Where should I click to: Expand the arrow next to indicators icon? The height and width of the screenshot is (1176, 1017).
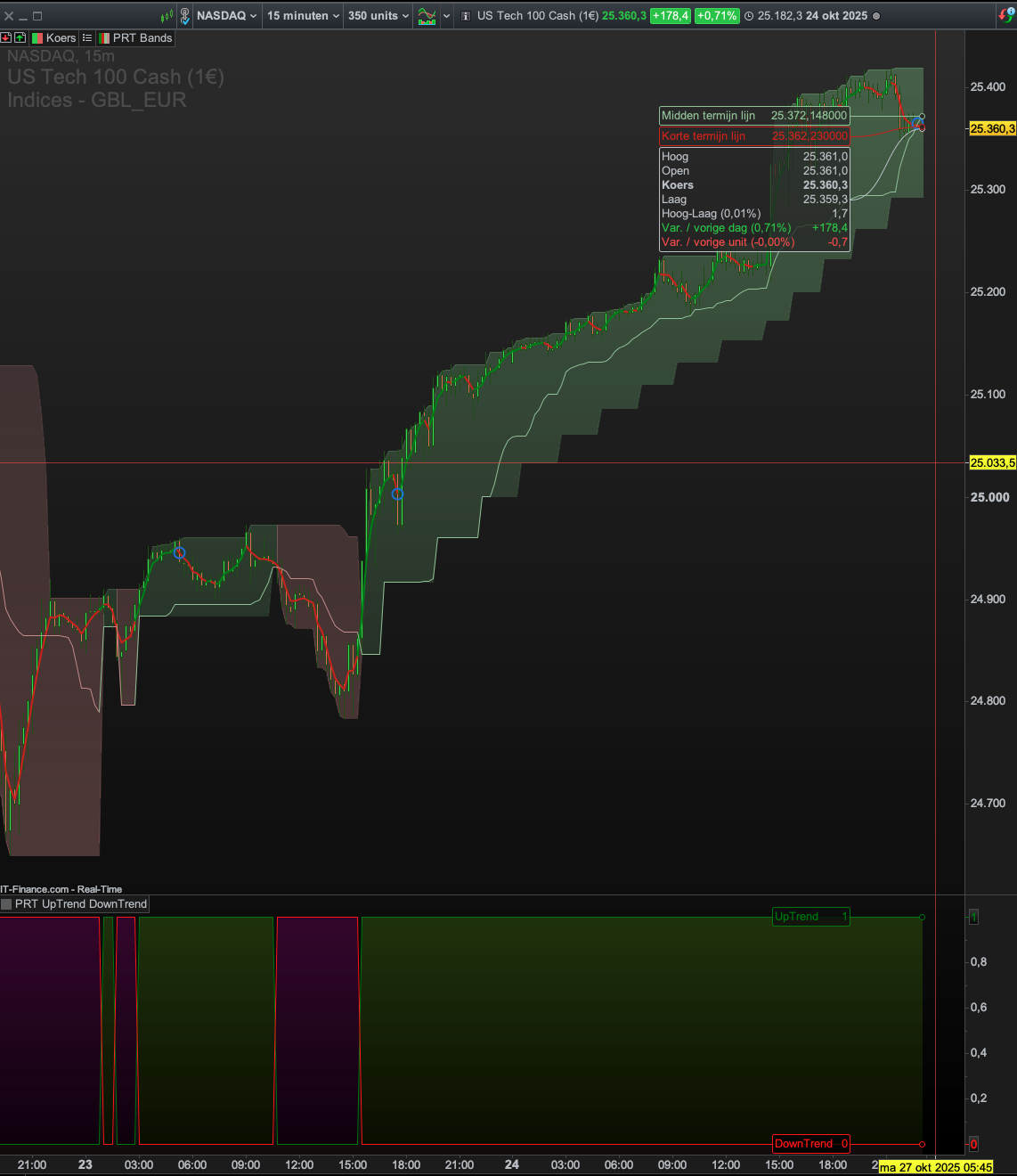pos(447,16)
